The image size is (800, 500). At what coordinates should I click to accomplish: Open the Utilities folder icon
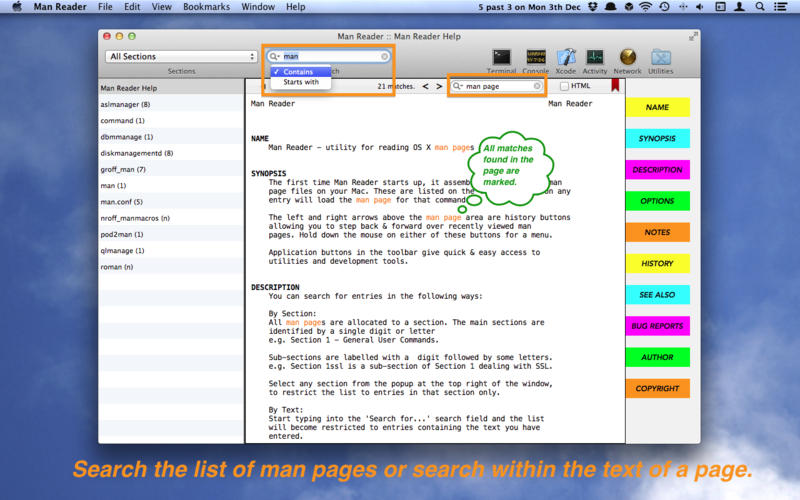pos(660,58)
